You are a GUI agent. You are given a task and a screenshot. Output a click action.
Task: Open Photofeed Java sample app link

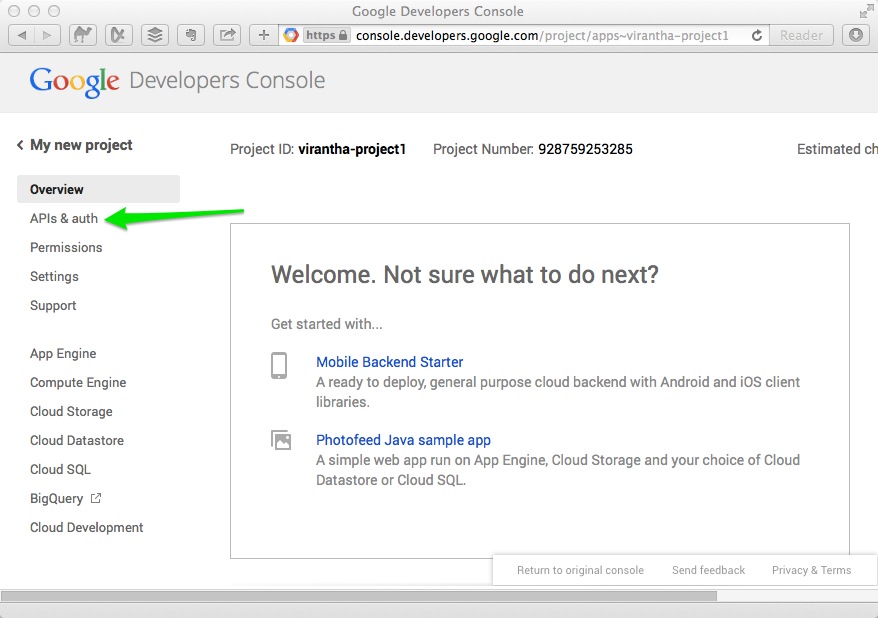tap(403, 440)
